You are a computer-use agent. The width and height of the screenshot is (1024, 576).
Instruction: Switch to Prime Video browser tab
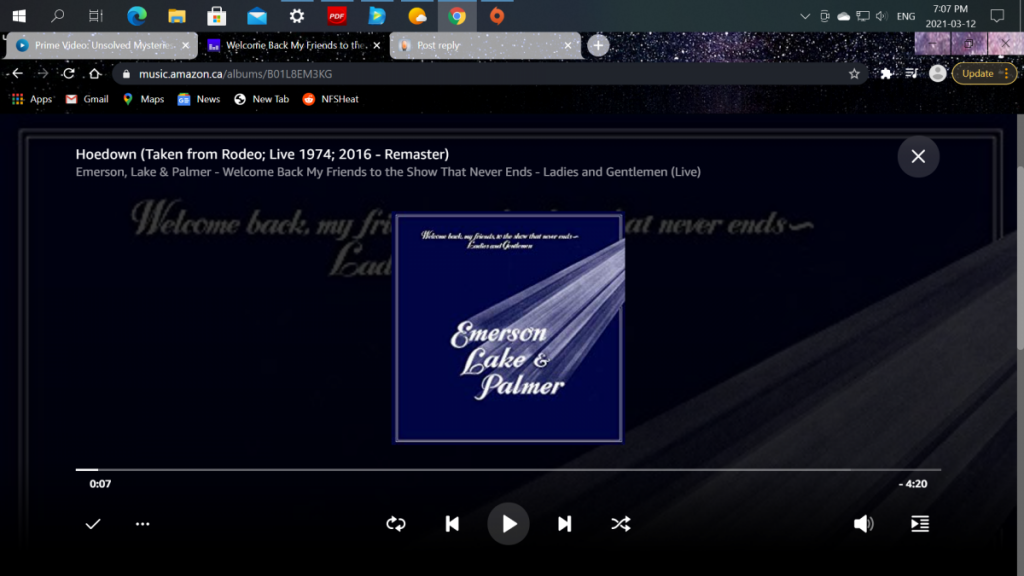pyautogui.click(x=95, y=45)
